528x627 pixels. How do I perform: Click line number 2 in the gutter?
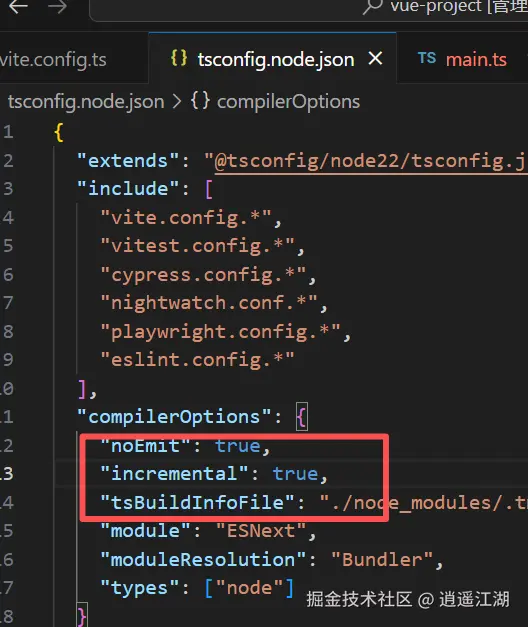pos(8,161)
